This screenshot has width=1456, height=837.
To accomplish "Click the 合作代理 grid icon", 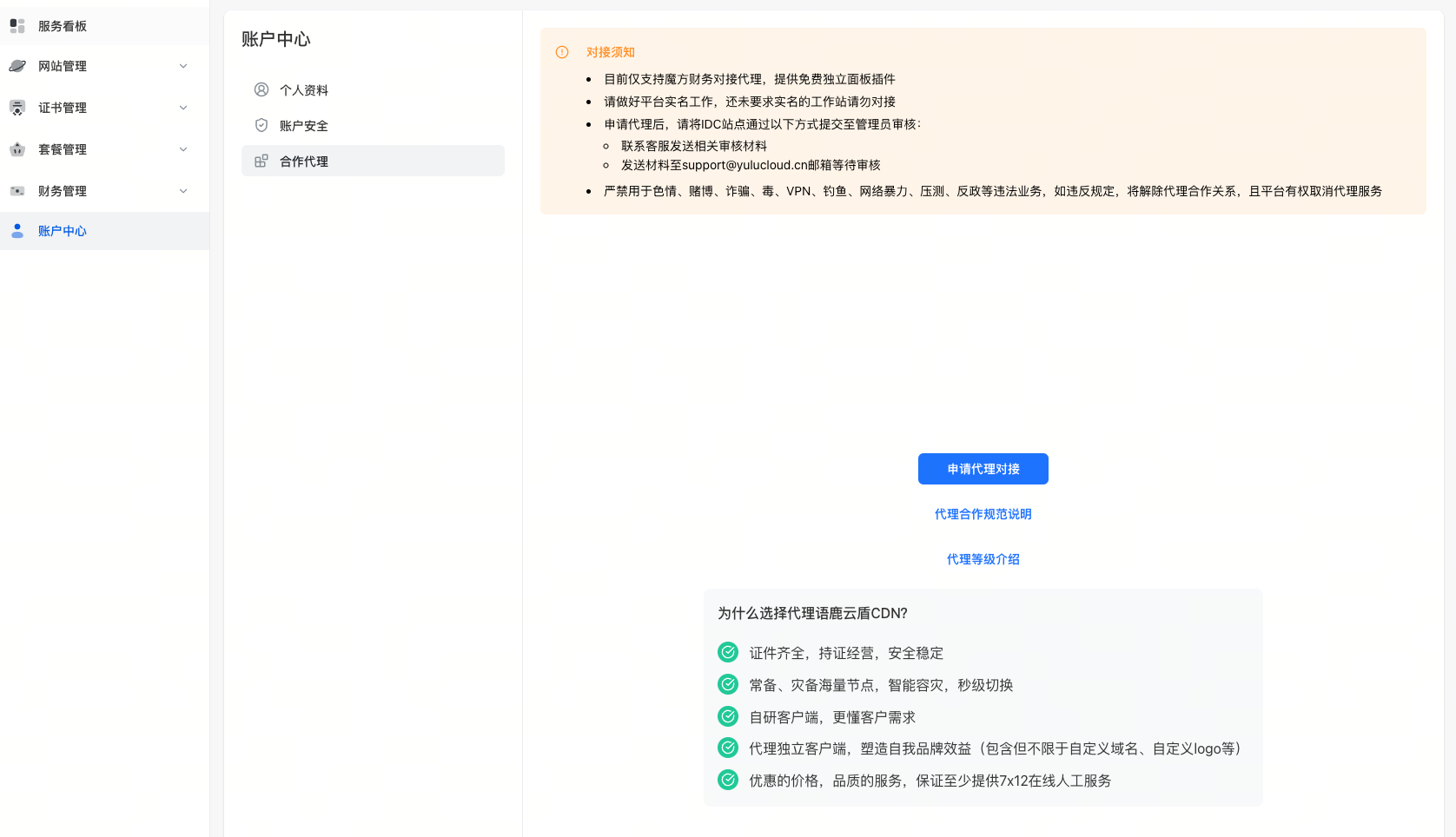I will 261,161.
